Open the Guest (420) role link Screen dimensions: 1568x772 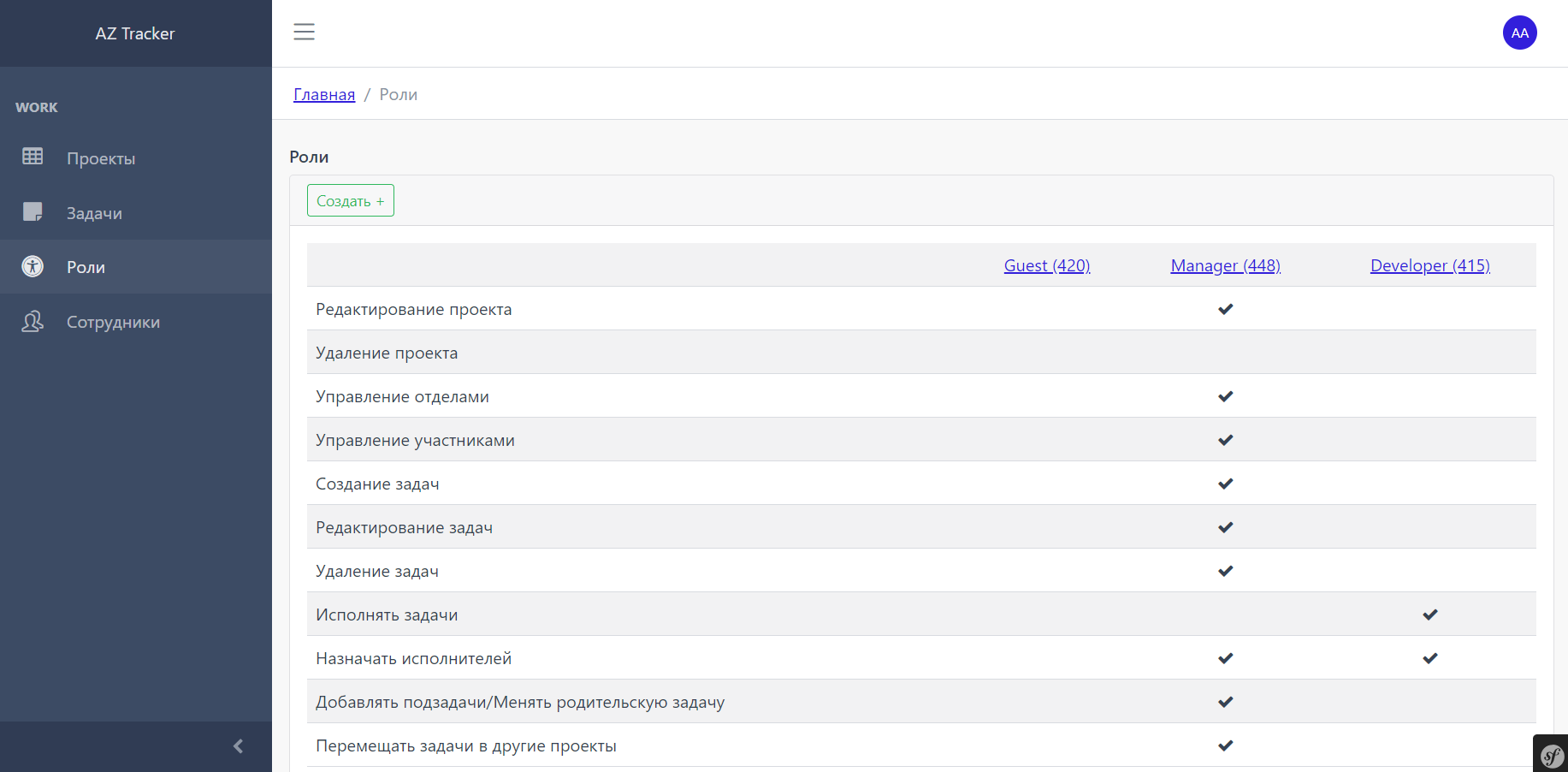(1046, 265)
